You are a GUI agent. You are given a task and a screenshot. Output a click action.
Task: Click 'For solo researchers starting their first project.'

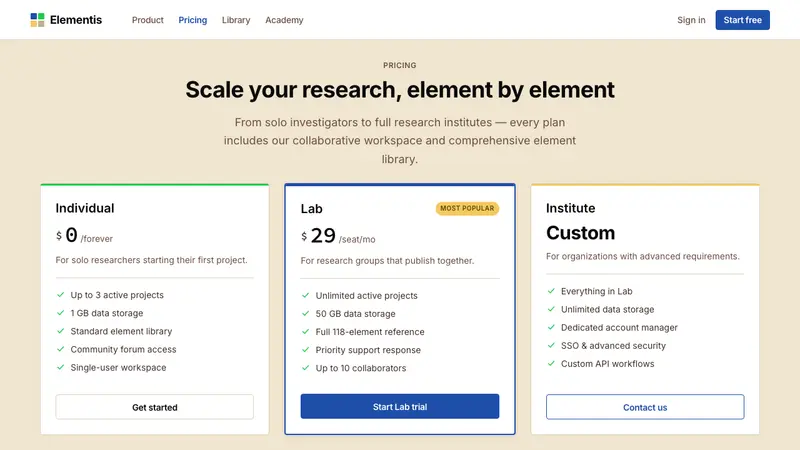coord(152,260)
